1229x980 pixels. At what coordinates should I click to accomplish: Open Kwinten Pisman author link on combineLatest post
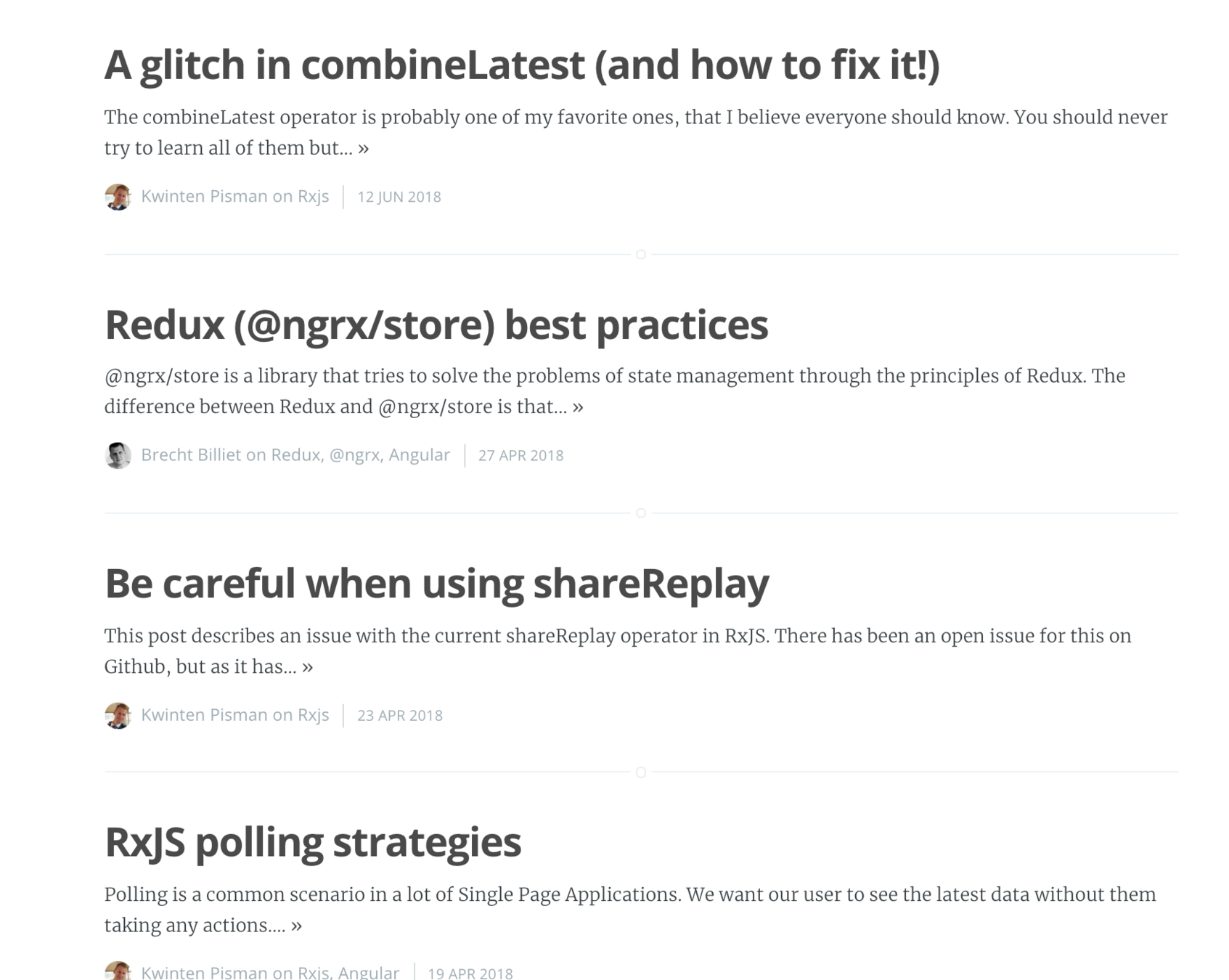[204, 196]
